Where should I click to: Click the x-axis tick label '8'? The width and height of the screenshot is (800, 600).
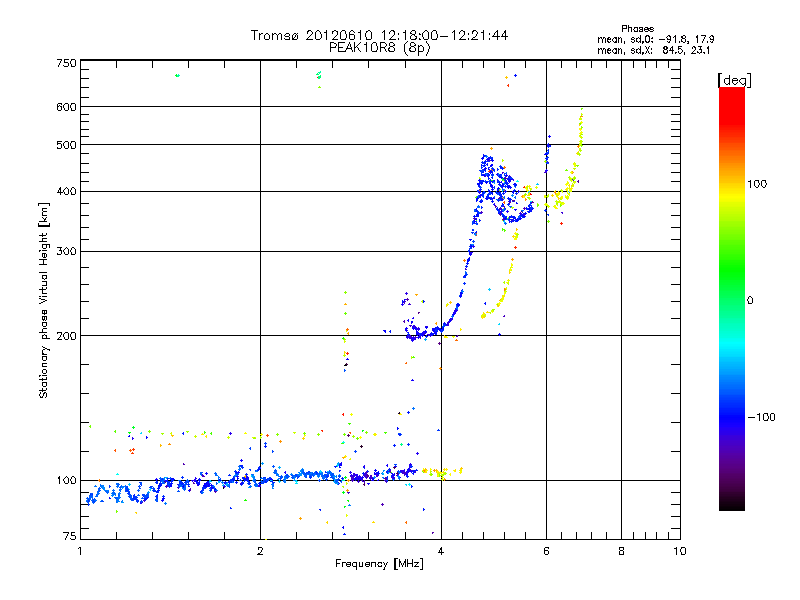coord(621,551)
